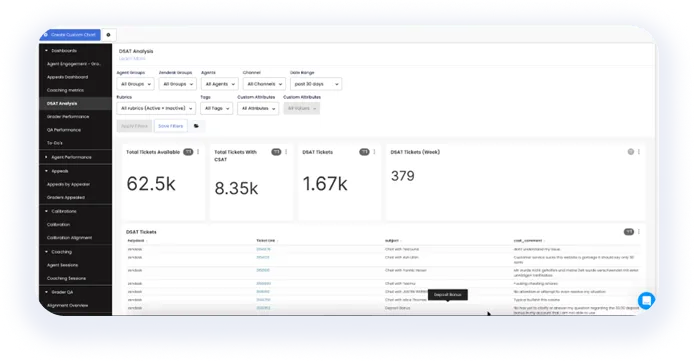The width and height of the screenshot is (694, 361).
Task: Click the Apply Filters button
Action: click(x=134, y=126)
